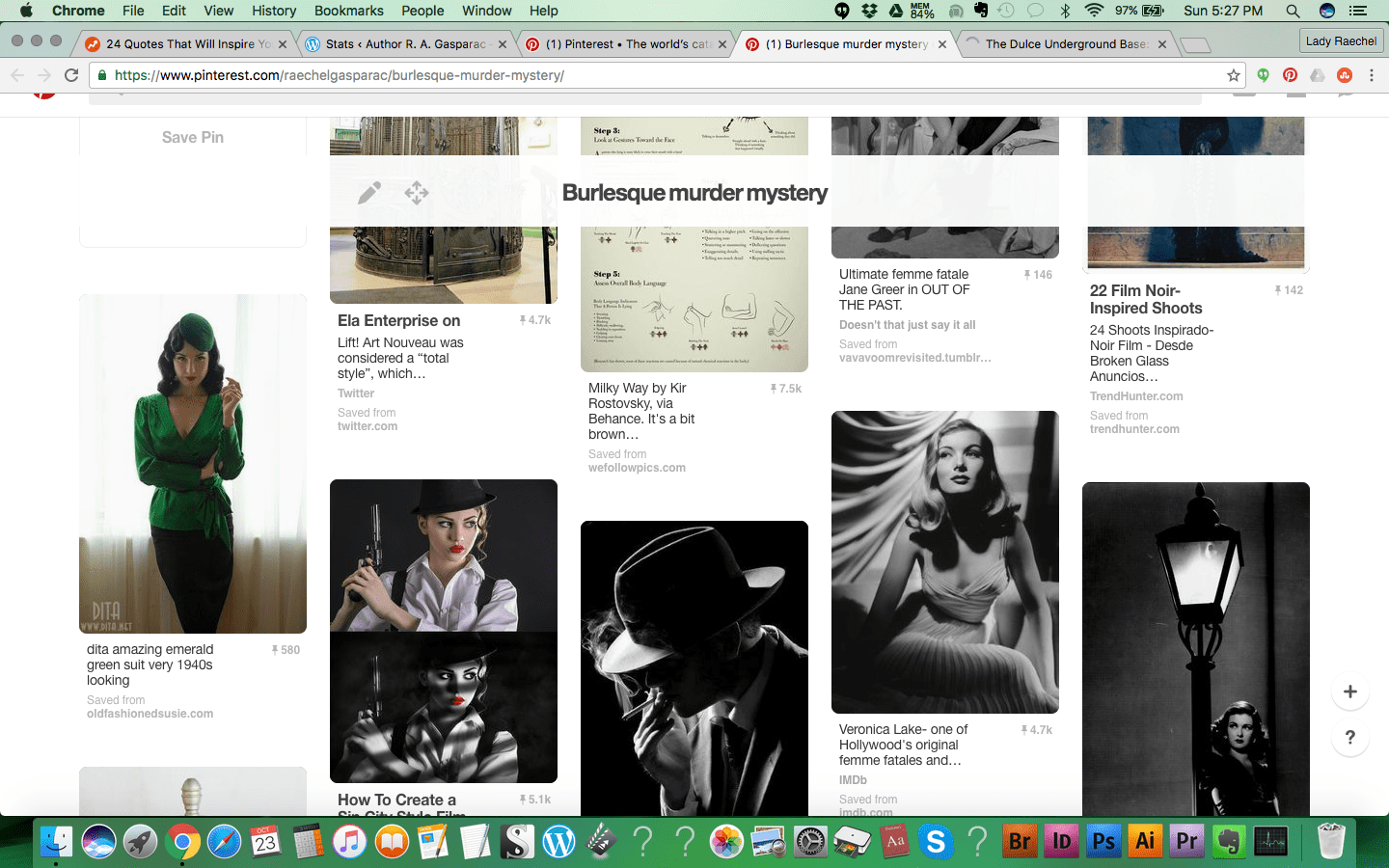Reload the current page
The width and height of the screenshot is (1389, 868).
pyautogui.click(x=71, y=75)
